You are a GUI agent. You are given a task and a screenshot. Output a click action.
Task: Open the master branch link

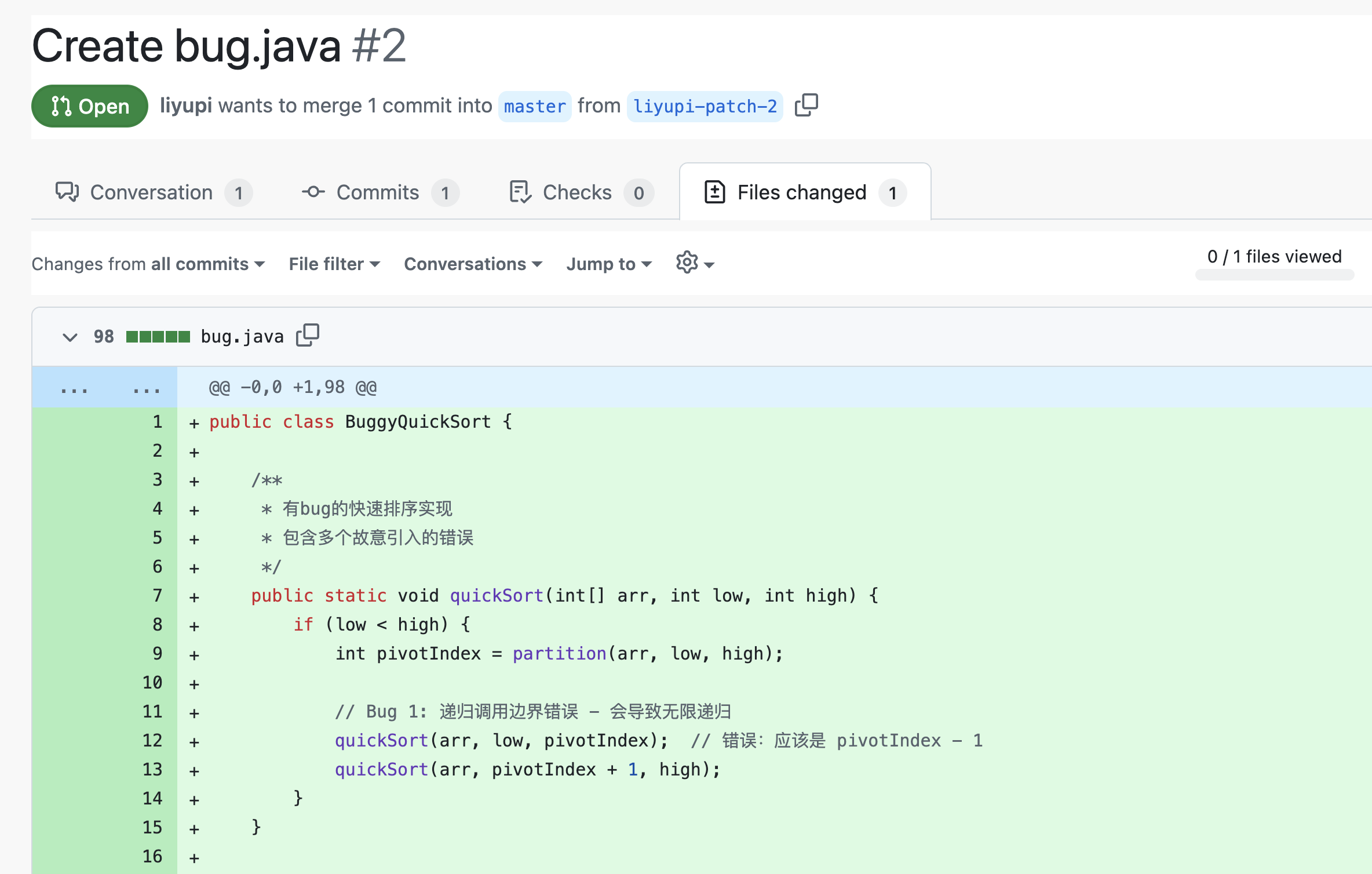[534, 106]
